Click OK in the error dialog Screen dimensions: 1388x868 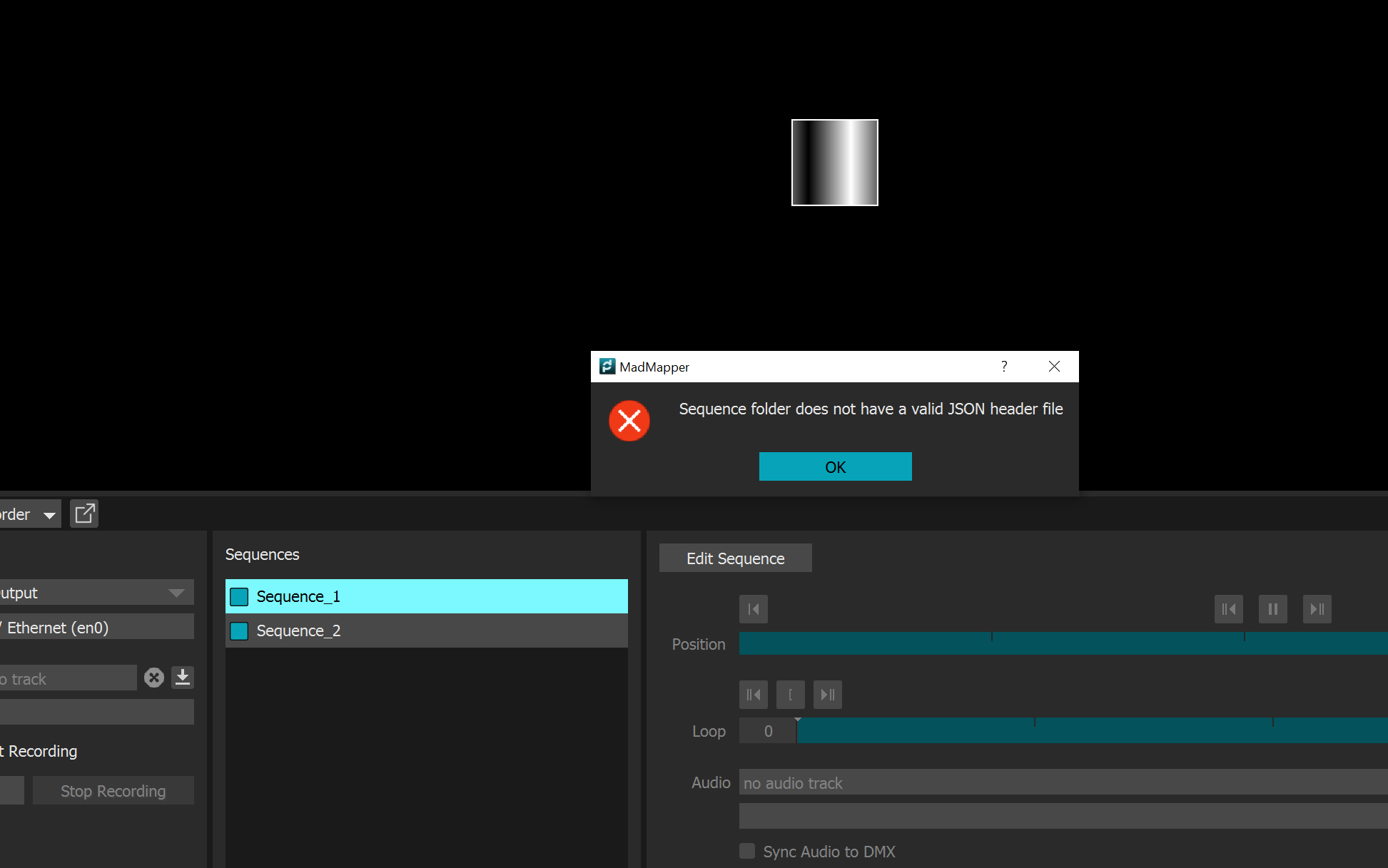click(x=835, y=467)
